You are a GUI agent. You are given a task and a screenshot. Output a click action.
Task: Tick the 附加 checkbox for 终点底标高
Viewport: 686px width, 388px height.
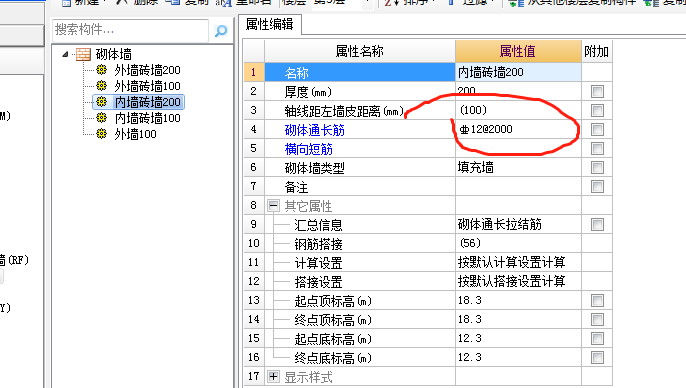(597, 357)
